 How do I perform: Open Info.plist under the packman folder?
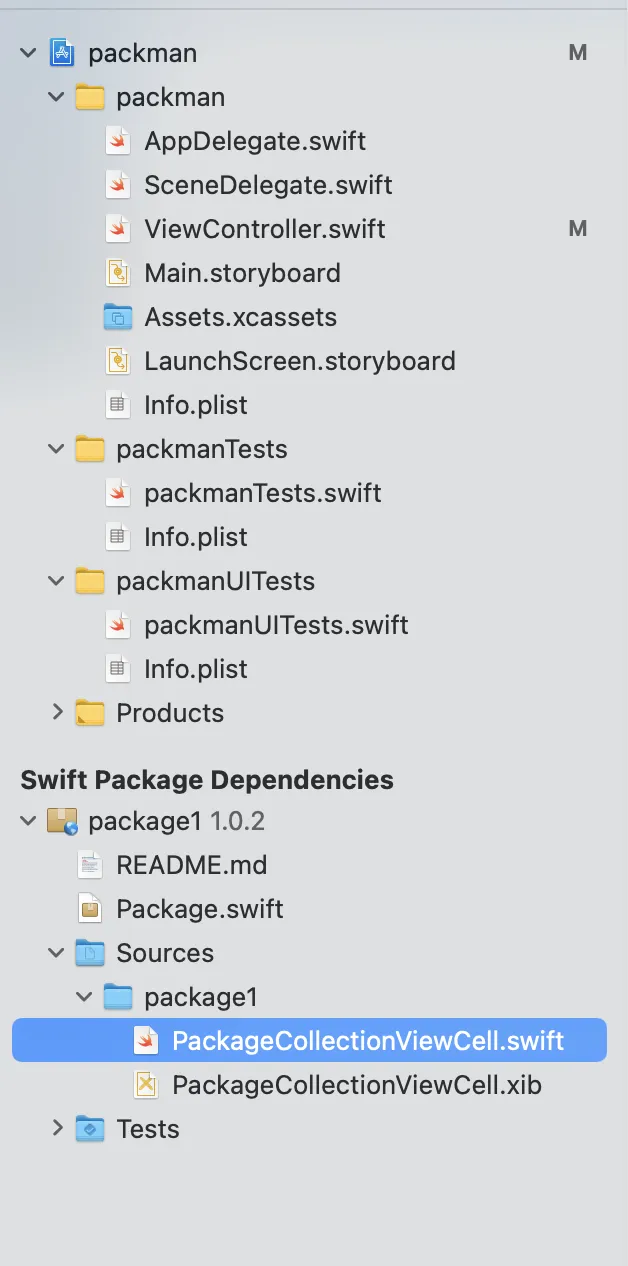point(195,405)
